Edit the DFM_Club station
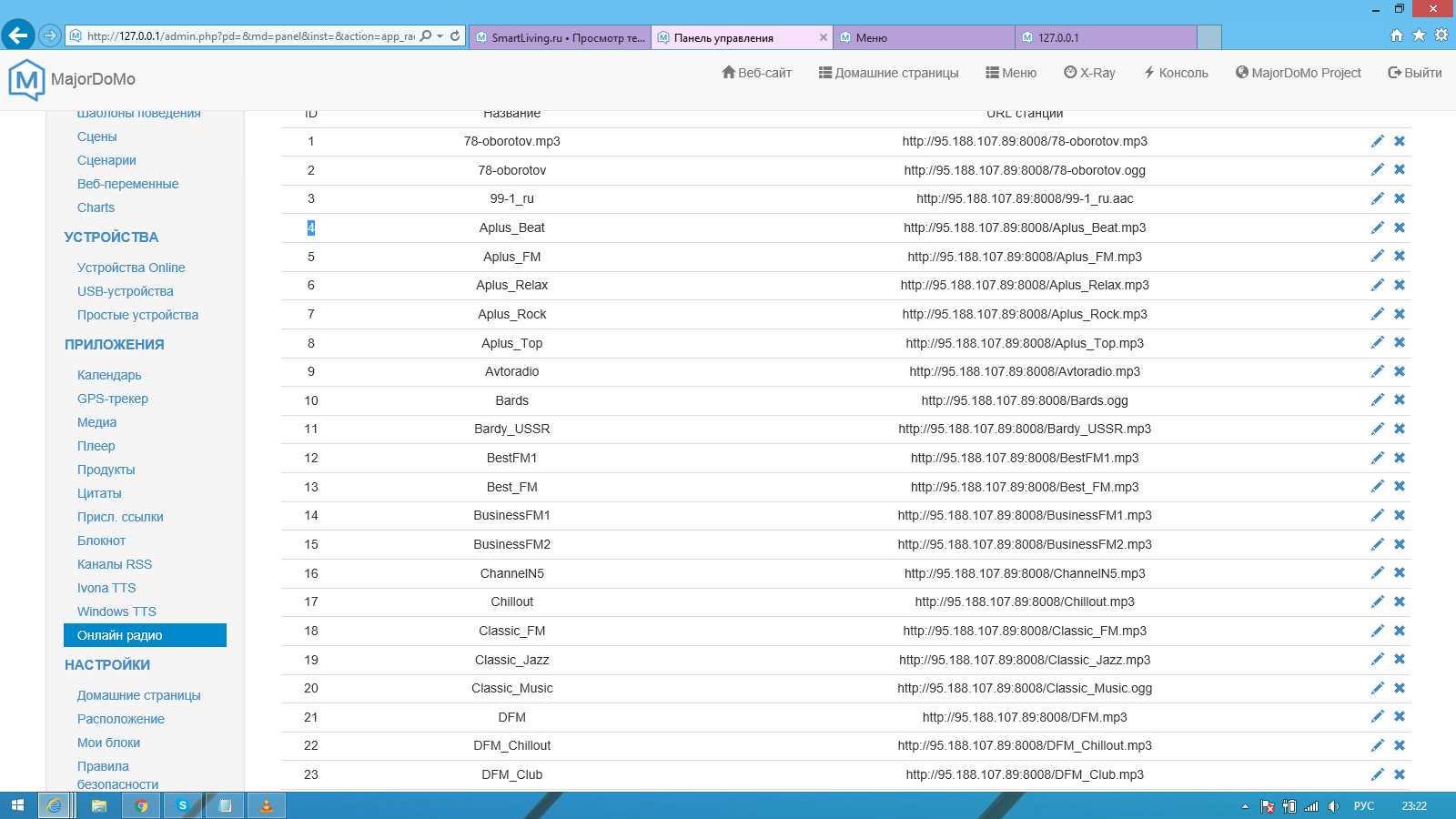 1378,774
